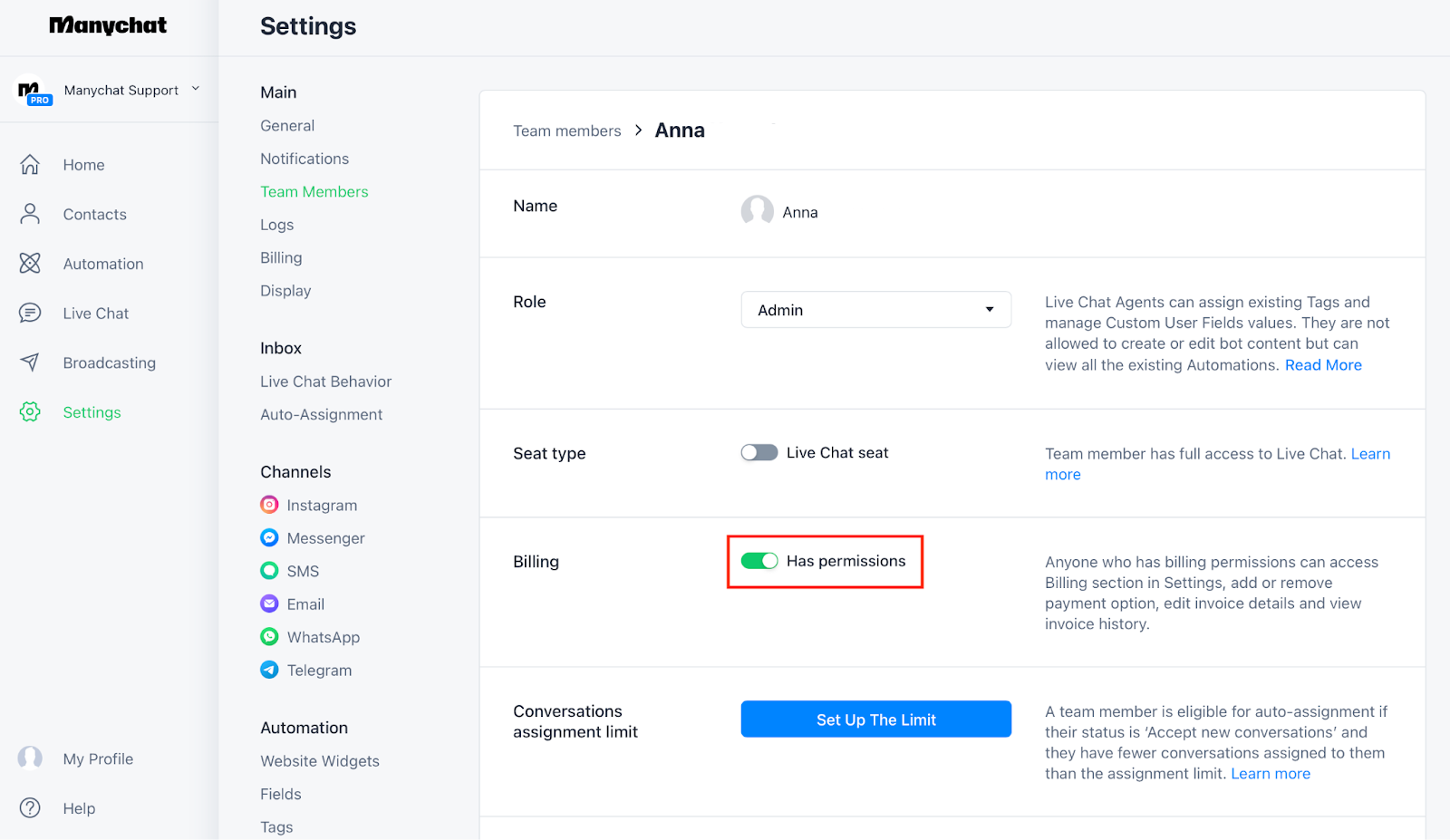This screenshot has height=840, width=1450.
Task: Select Live Chat Behavior in Inbox settings
Action: pos(325,381)
